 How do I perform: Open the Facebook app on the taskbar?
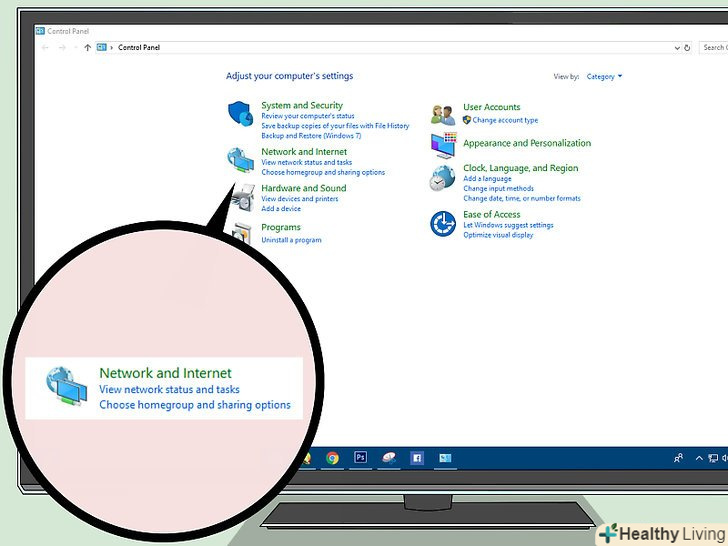[x=417, y=458]
